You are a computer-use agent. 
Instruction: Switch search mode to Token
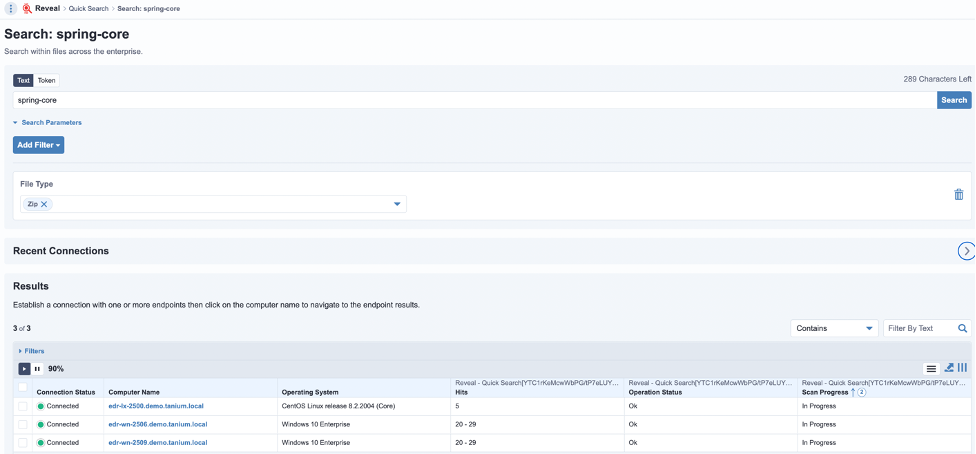pos(46,80)
